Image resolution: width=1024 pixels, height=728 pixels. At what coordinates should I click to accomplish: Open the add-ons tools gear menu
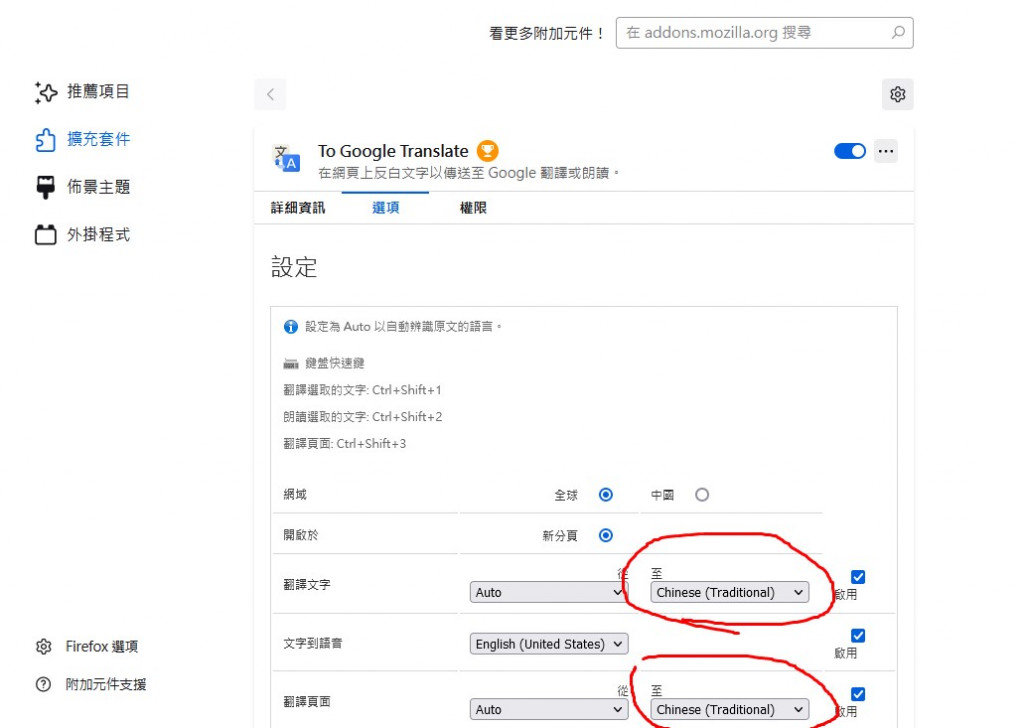pos(898,94)
